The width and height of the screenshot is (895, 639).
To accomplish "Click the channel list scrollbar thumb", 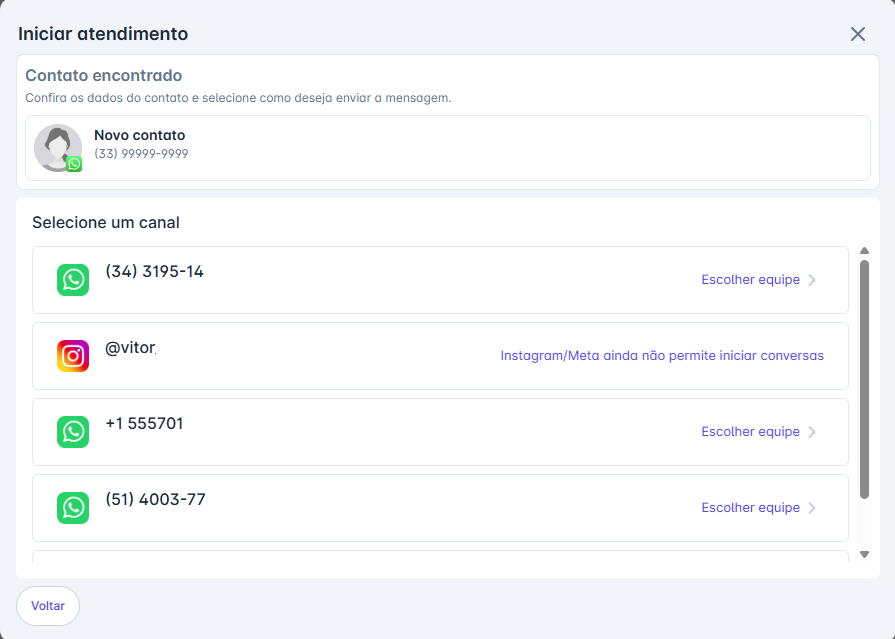I will click(864, 380).
